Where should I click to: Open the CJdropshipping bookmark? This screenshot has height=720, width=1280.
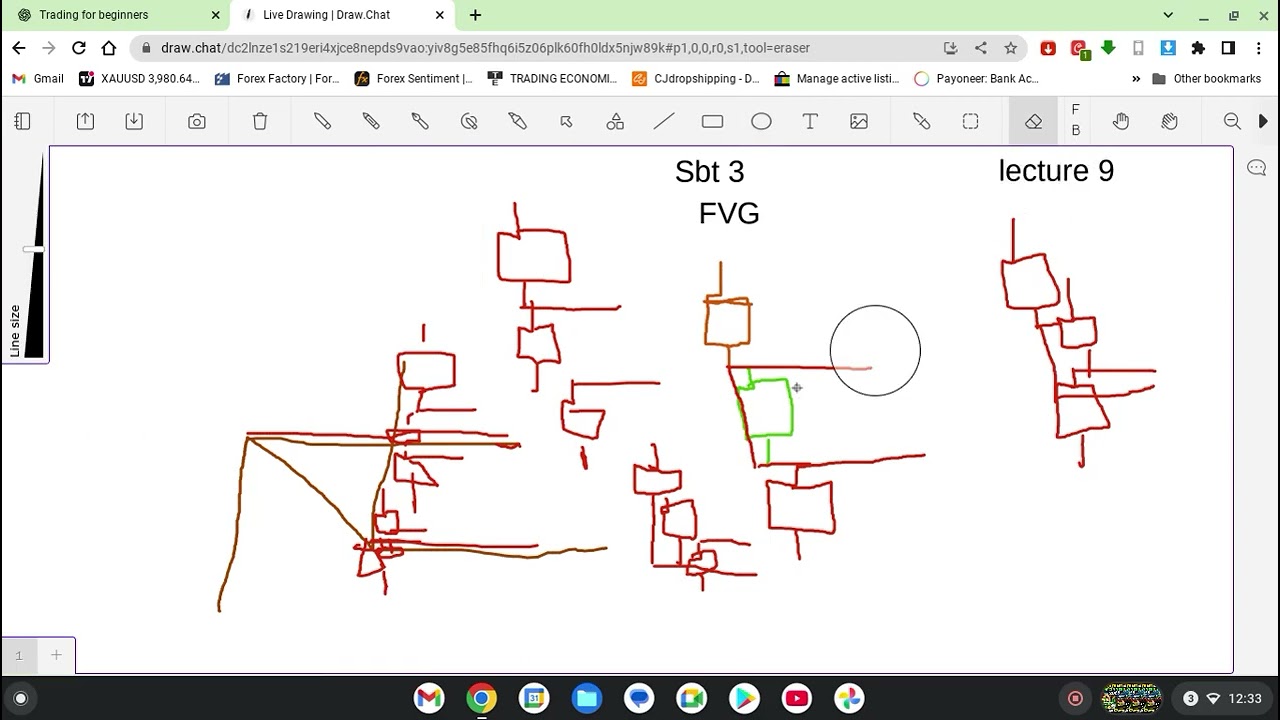coord(695,78)
